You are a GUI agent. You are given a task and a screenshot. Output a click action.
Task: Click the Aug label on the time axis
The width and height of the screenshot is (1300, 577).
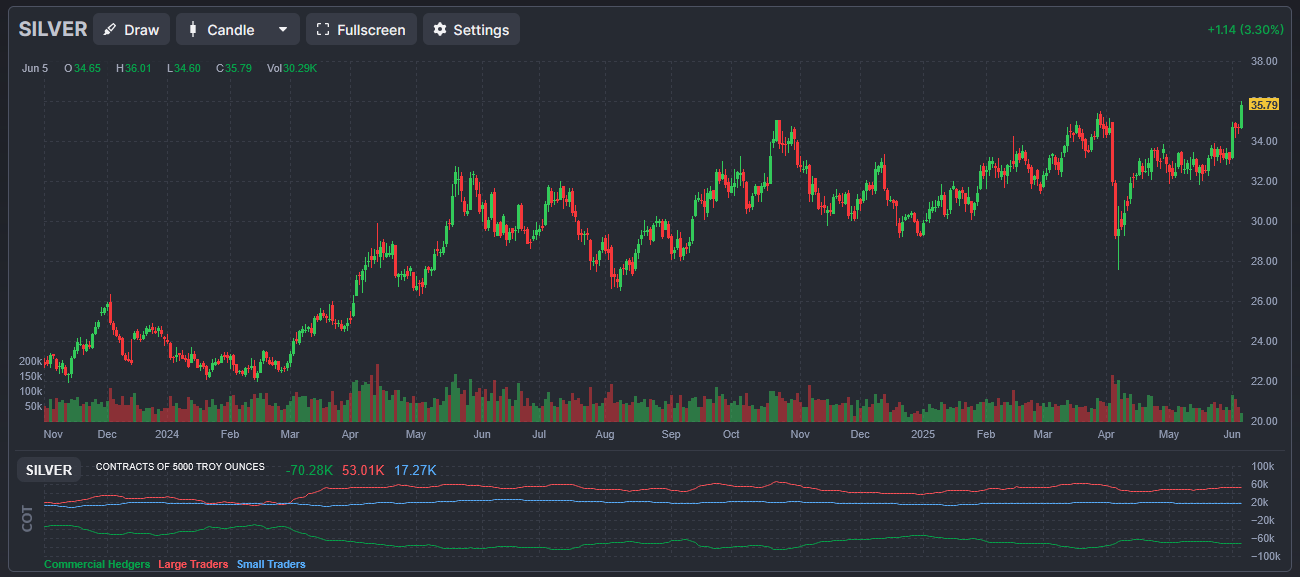(604, 435)
